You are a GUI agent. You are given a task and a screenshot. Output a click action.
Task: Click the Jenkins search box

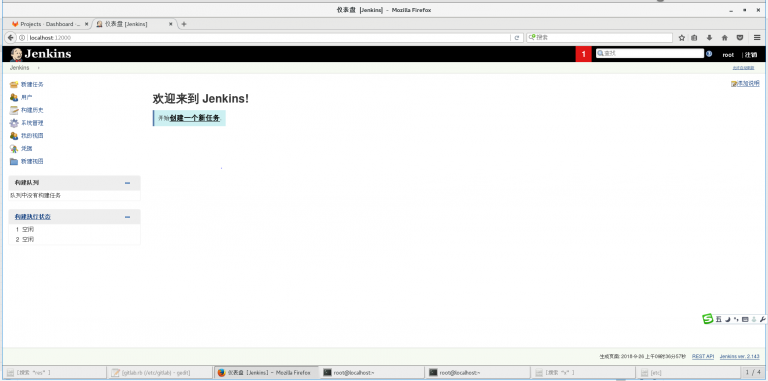click(x=649, y=54)
